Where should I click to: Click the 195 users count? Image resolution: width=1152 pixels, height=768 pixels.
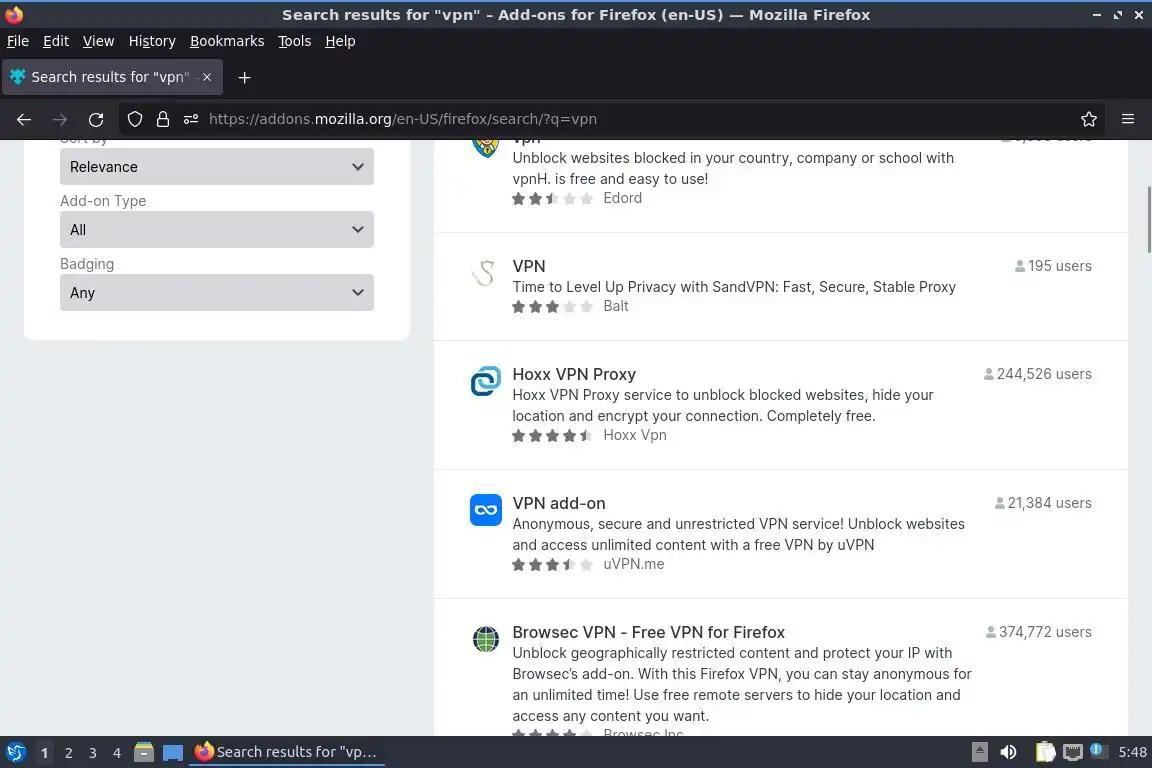point(1053,266)
